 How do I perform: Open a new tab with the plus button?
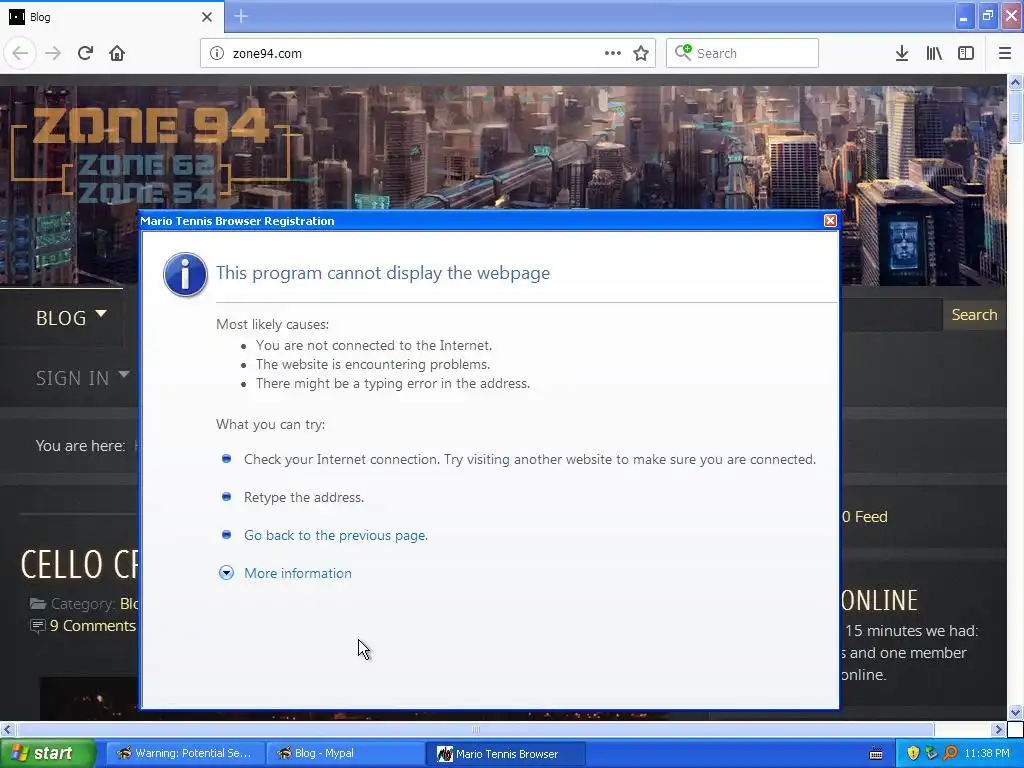pyautogui.click(x=241, y=16)
